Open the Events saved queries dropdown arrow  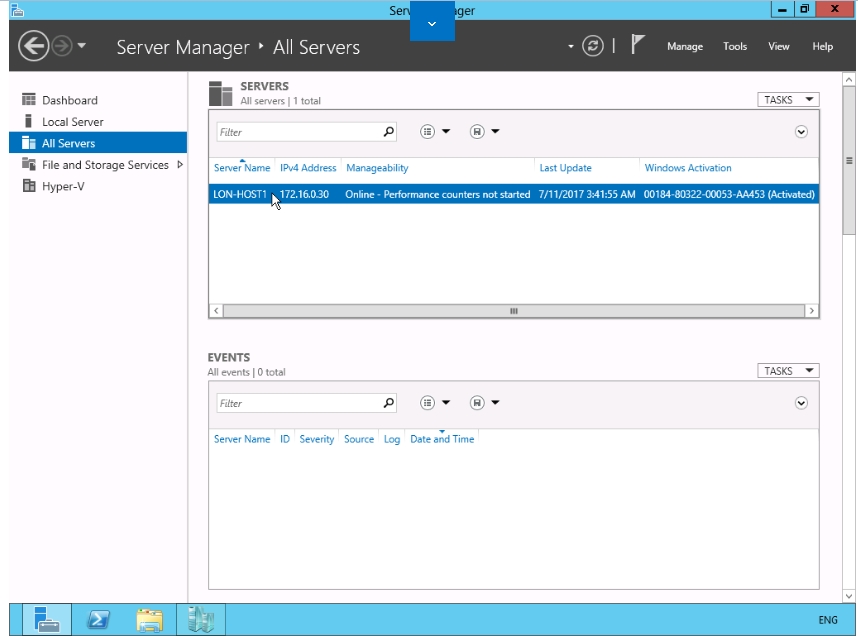click(495, 403)
